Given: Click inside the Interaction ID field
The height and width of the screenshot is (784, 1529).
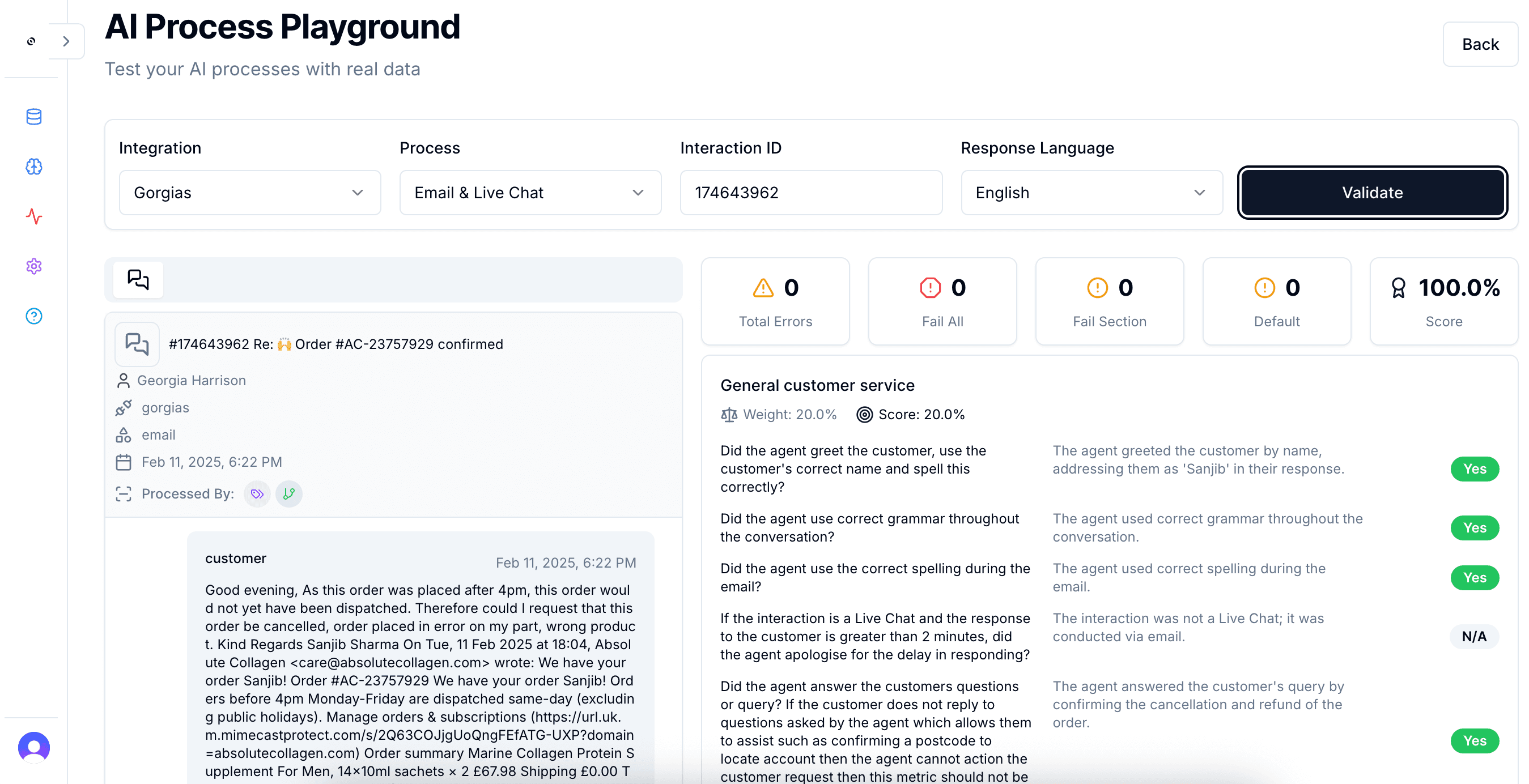Looking at the screenshot, I should click(810, 192).
